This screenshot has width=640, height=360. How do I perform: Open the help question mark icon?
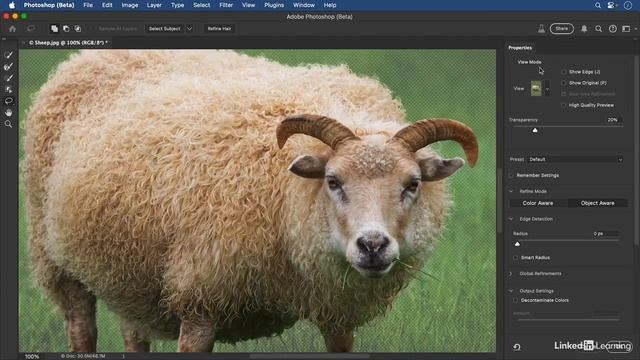(x=613, y=29)
